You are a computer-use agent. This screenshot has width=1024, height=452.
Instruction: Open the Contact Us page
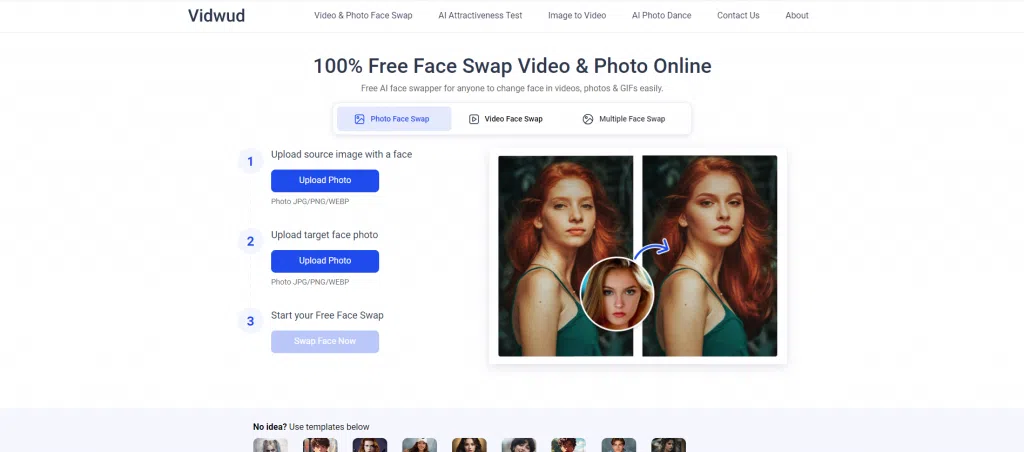738,16
